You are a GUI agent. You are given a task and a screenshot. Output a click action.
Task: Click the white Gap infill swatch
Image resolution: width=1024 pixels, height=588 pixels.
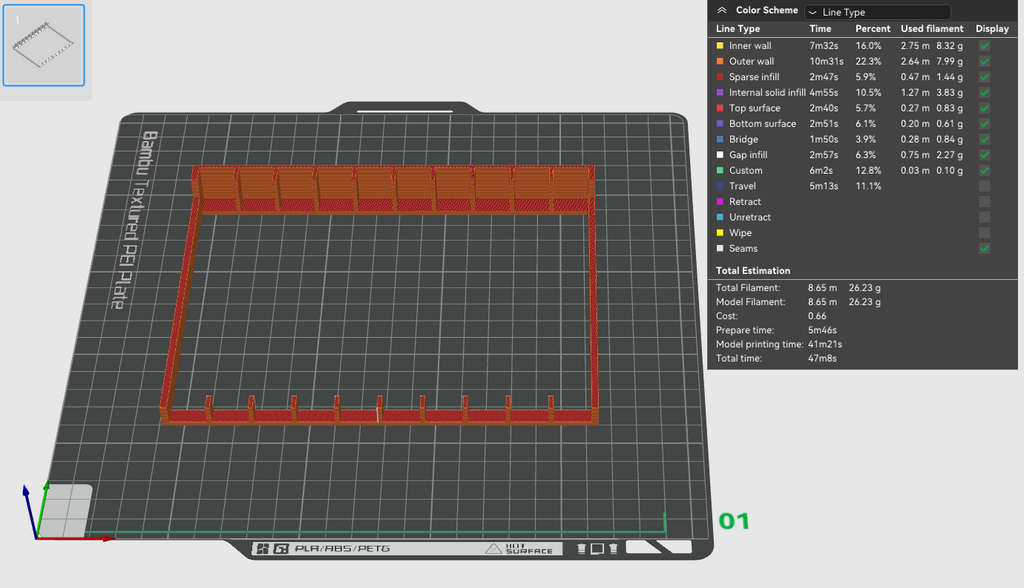[720, 155]
